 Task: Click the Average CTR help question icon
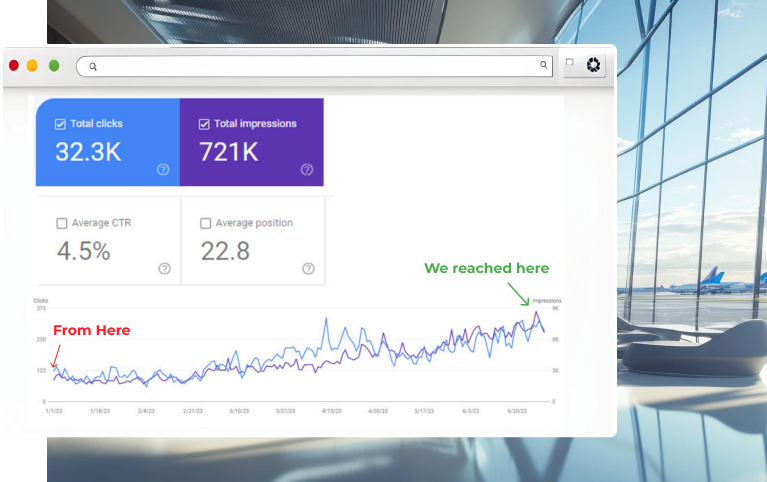click(164, 268)
